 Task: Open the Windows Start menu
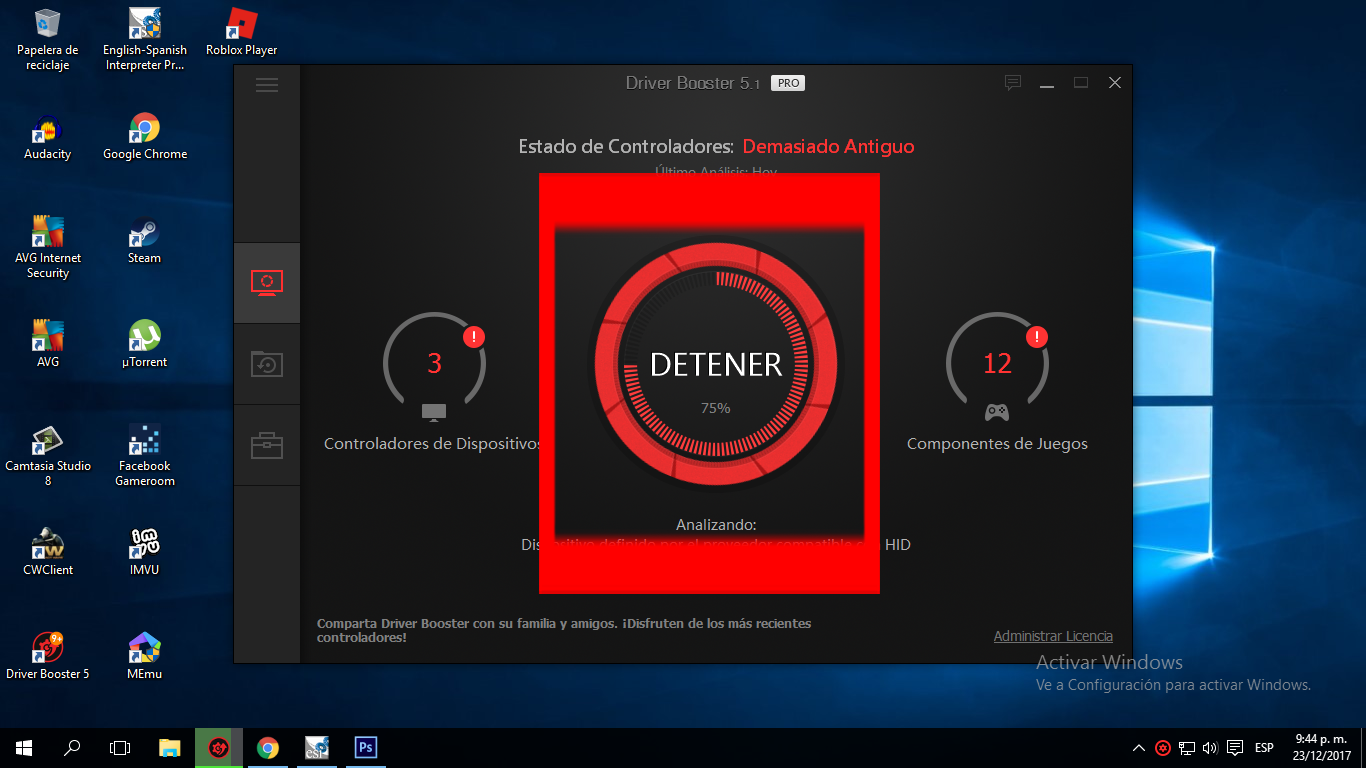click(24, 748)
